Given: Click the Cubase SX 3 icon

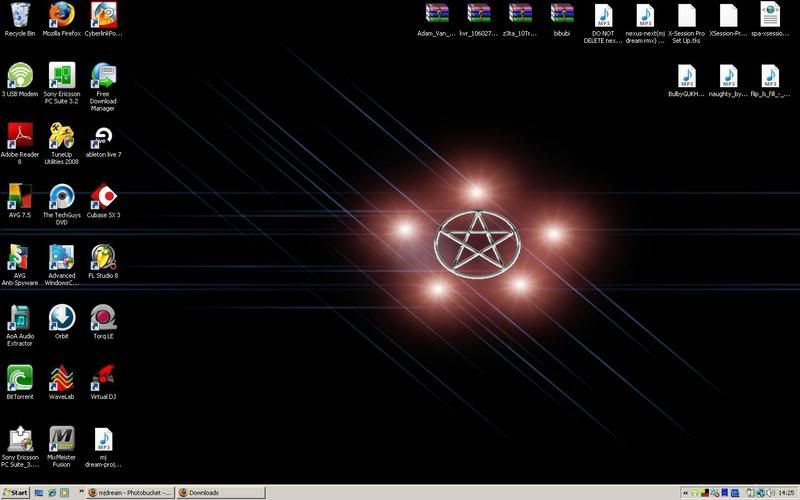Looking at the screenshot, I should (x=103, y=197).
